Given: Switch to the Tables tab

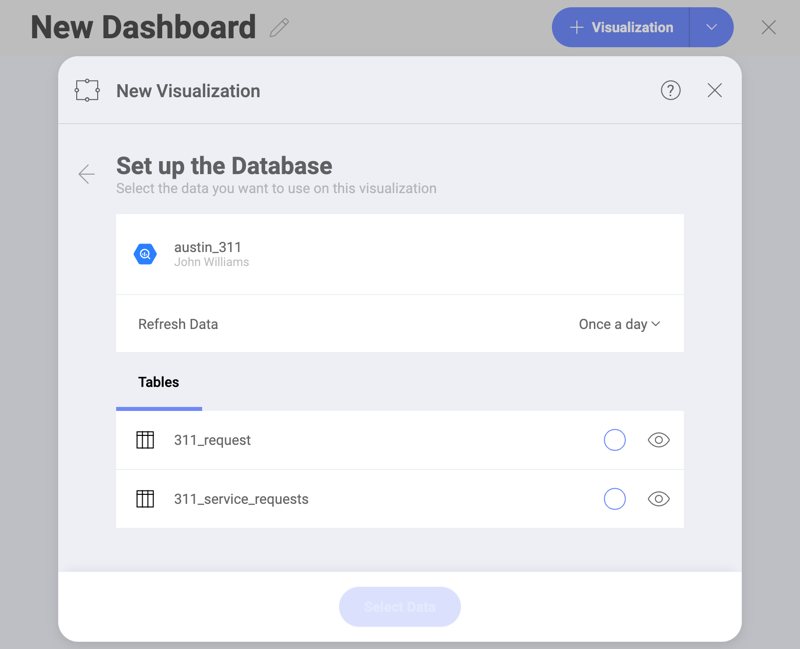Looking at the screenshot, I should tap(159, 382).
